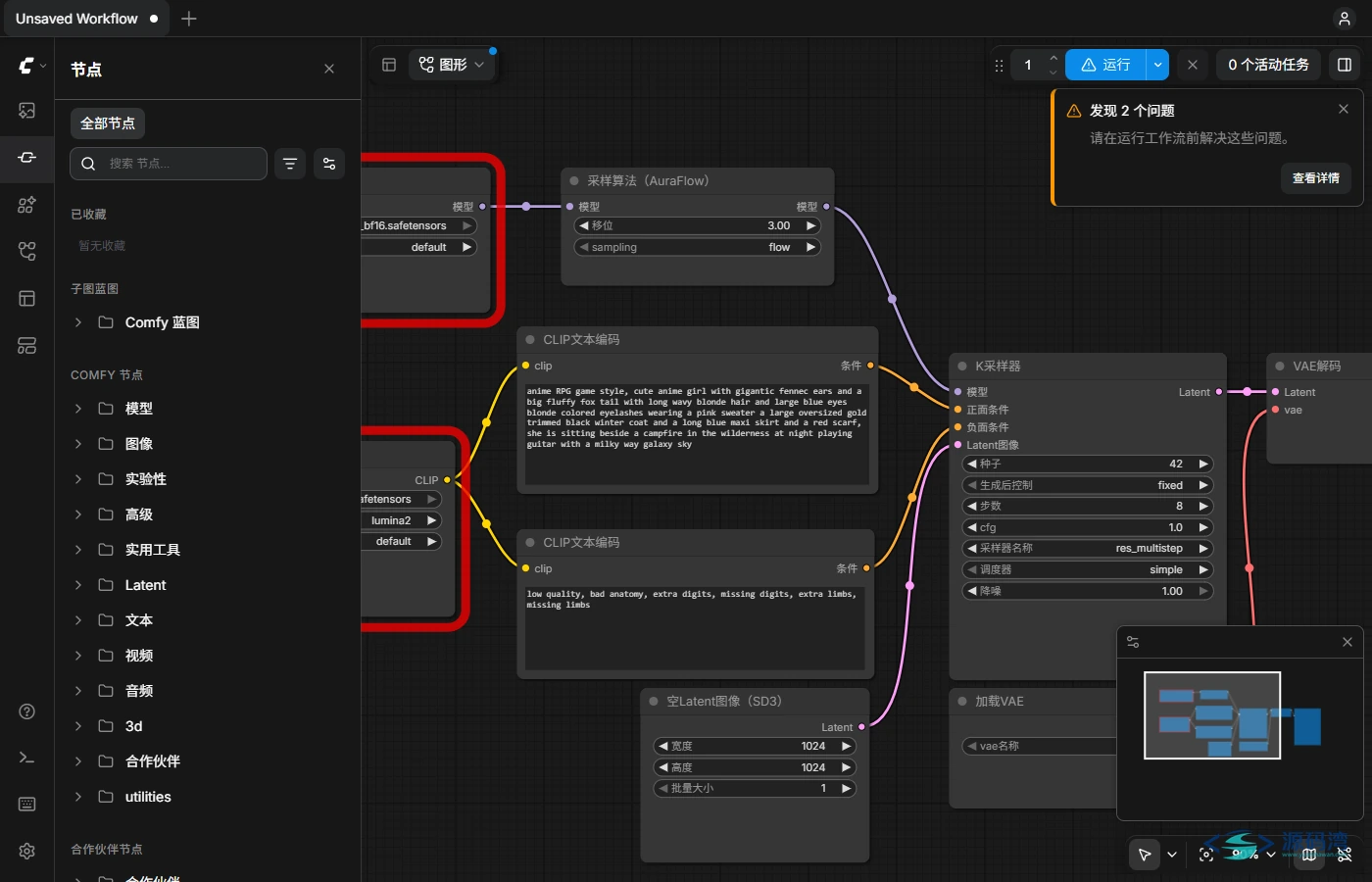1372x882 pixels.
Task: Open the model library sidebar icon
Action: coord(27,205)
